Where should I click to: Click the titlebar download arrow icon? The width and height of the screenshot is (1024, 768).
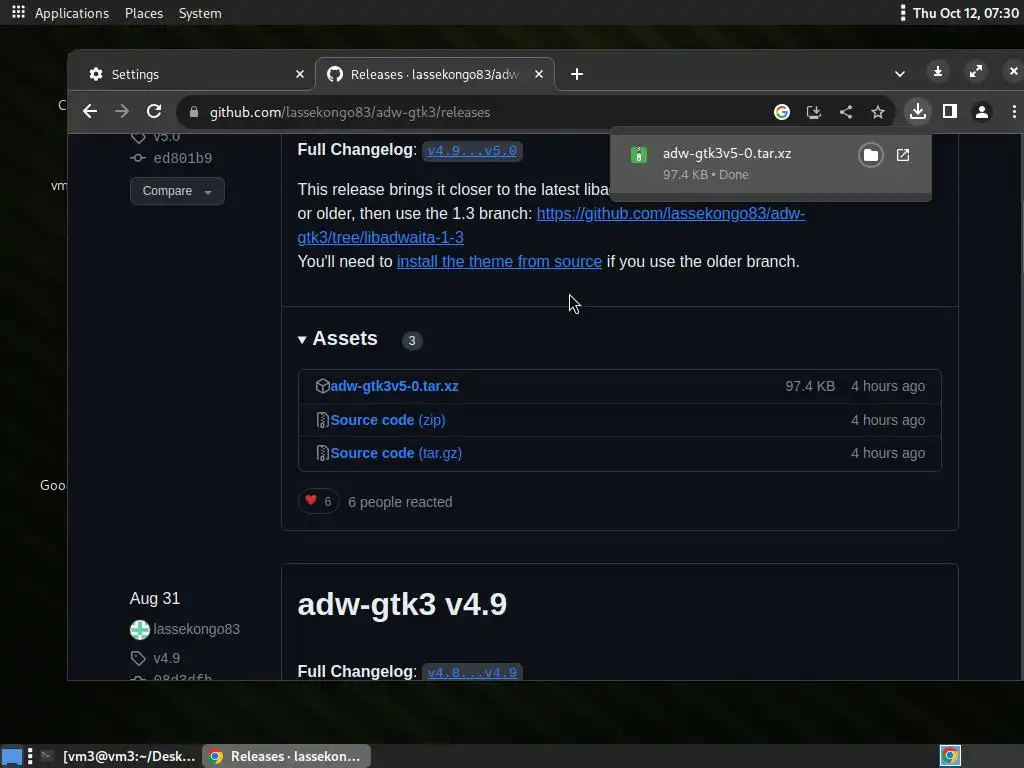(938, 72)
